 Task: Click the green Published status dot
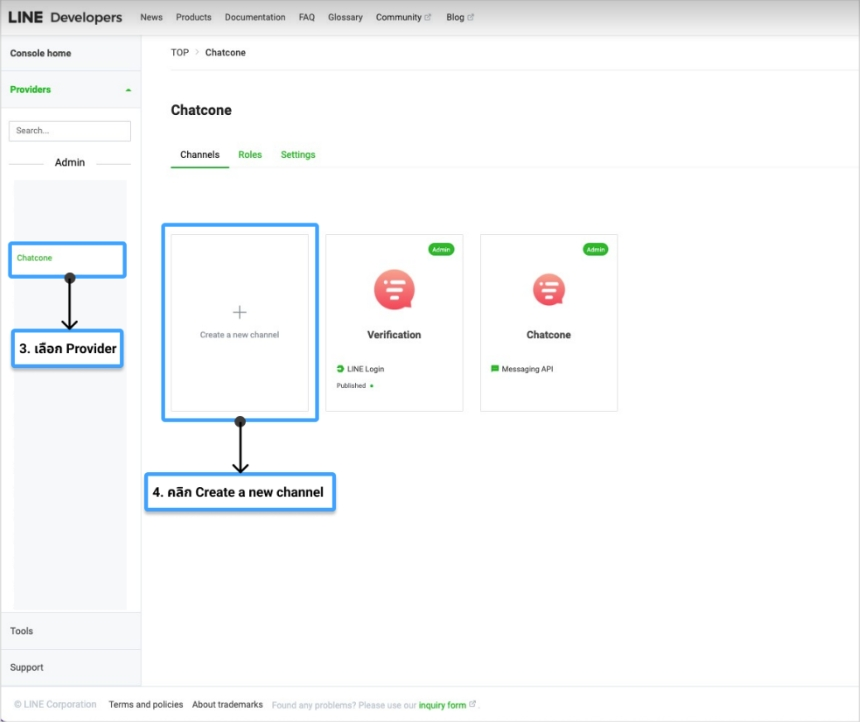click(x=372, y=386)
